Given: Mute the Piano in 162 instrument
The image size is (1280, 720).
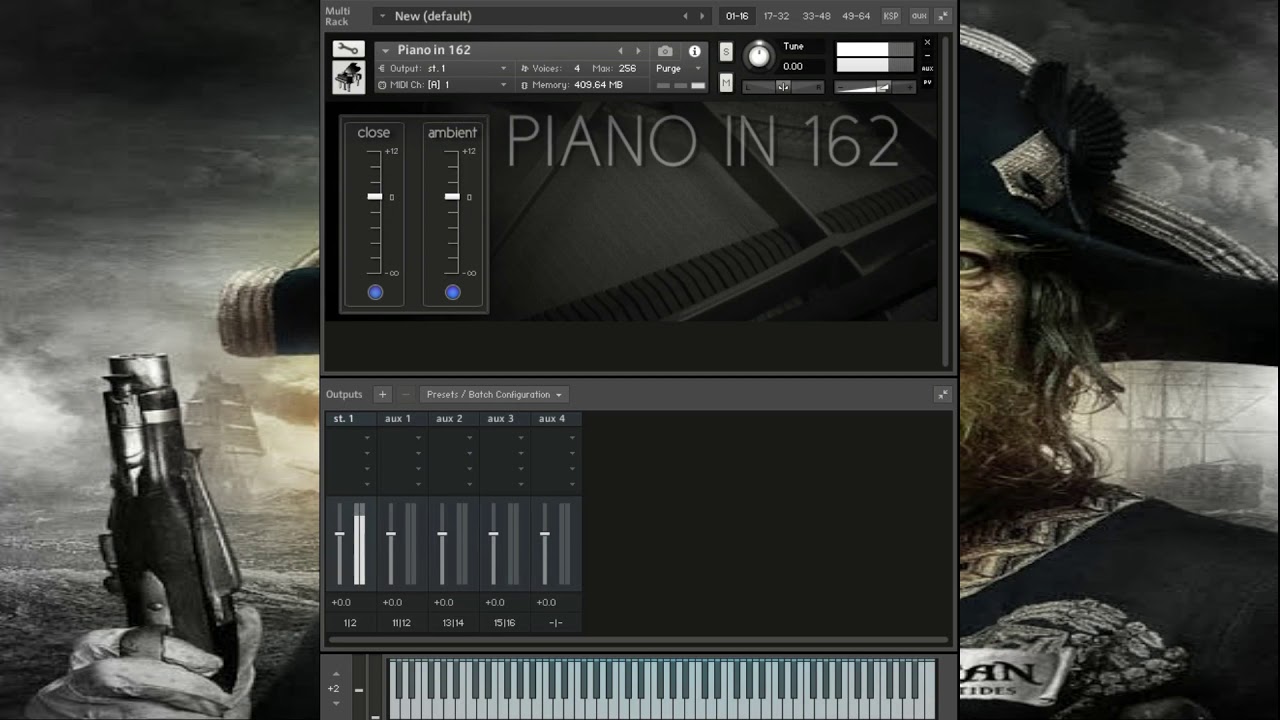Looking at the screenshot, I should pos(726,83).
